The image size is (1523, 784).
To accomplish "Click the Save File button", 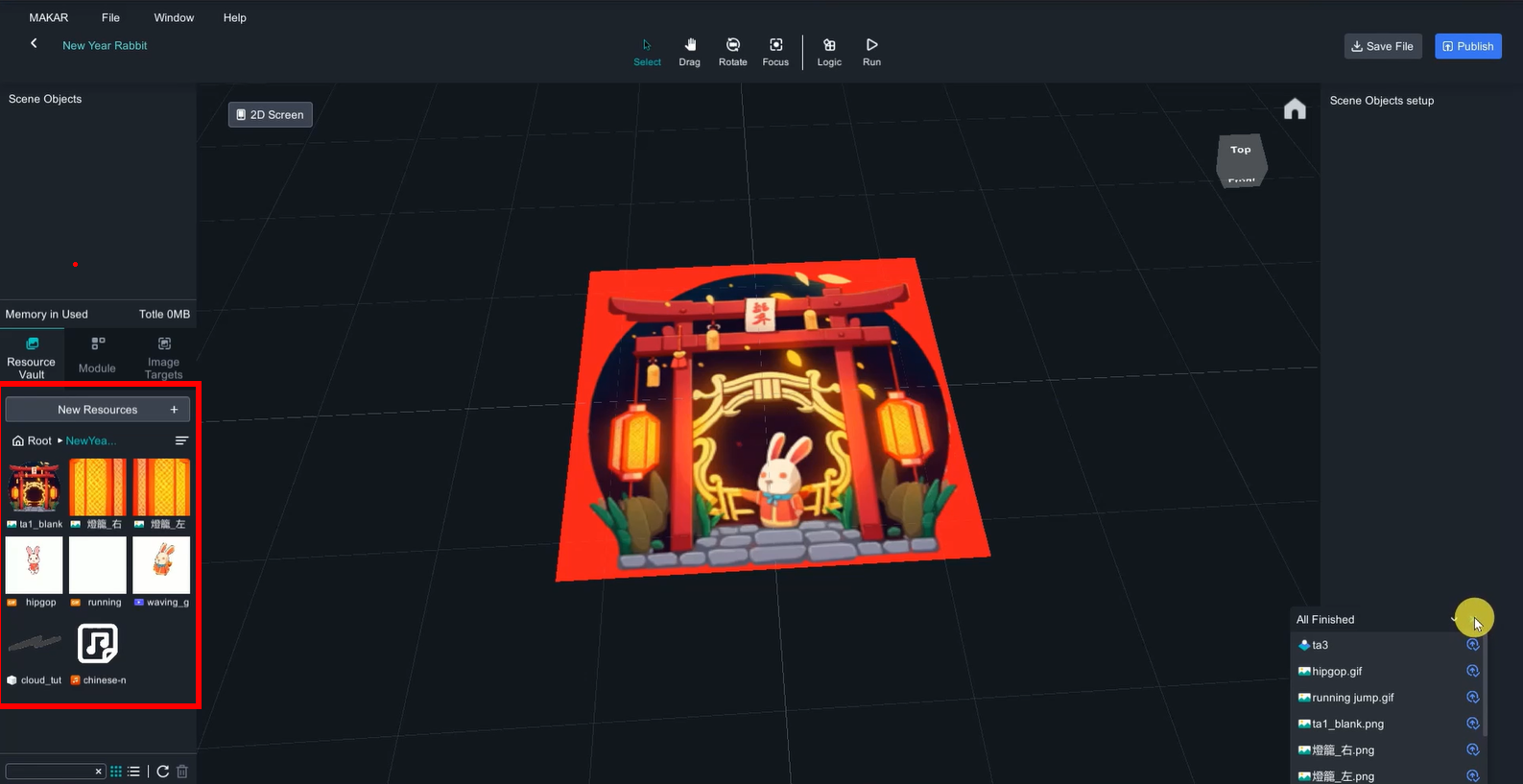I will (x=1382, y=46).
